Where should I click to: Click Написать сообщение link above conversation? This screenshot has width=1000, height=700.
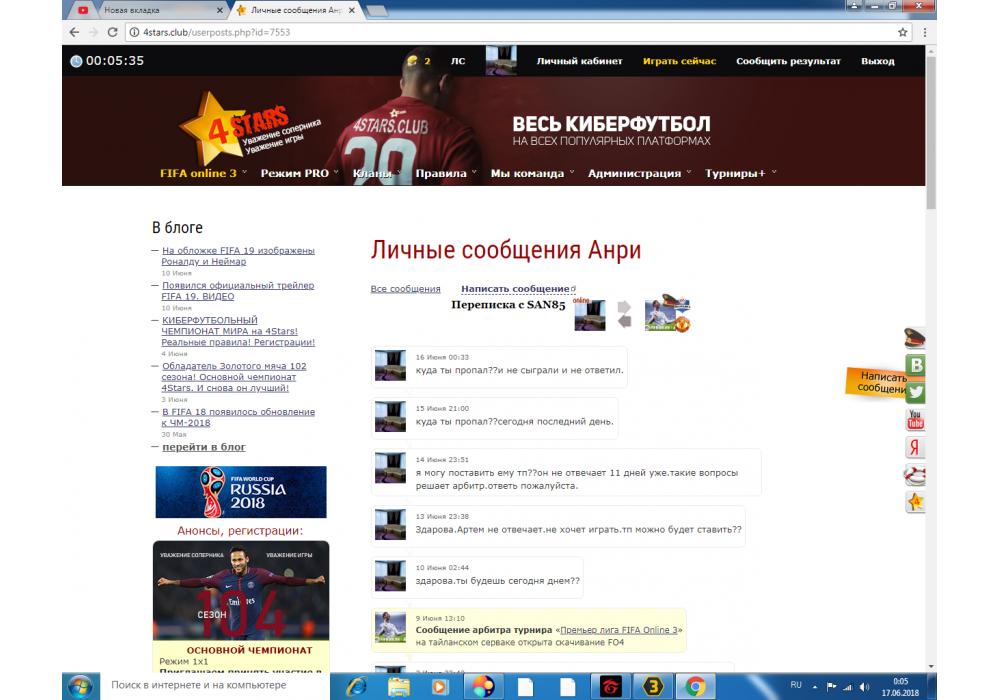(x=515, y=289)
